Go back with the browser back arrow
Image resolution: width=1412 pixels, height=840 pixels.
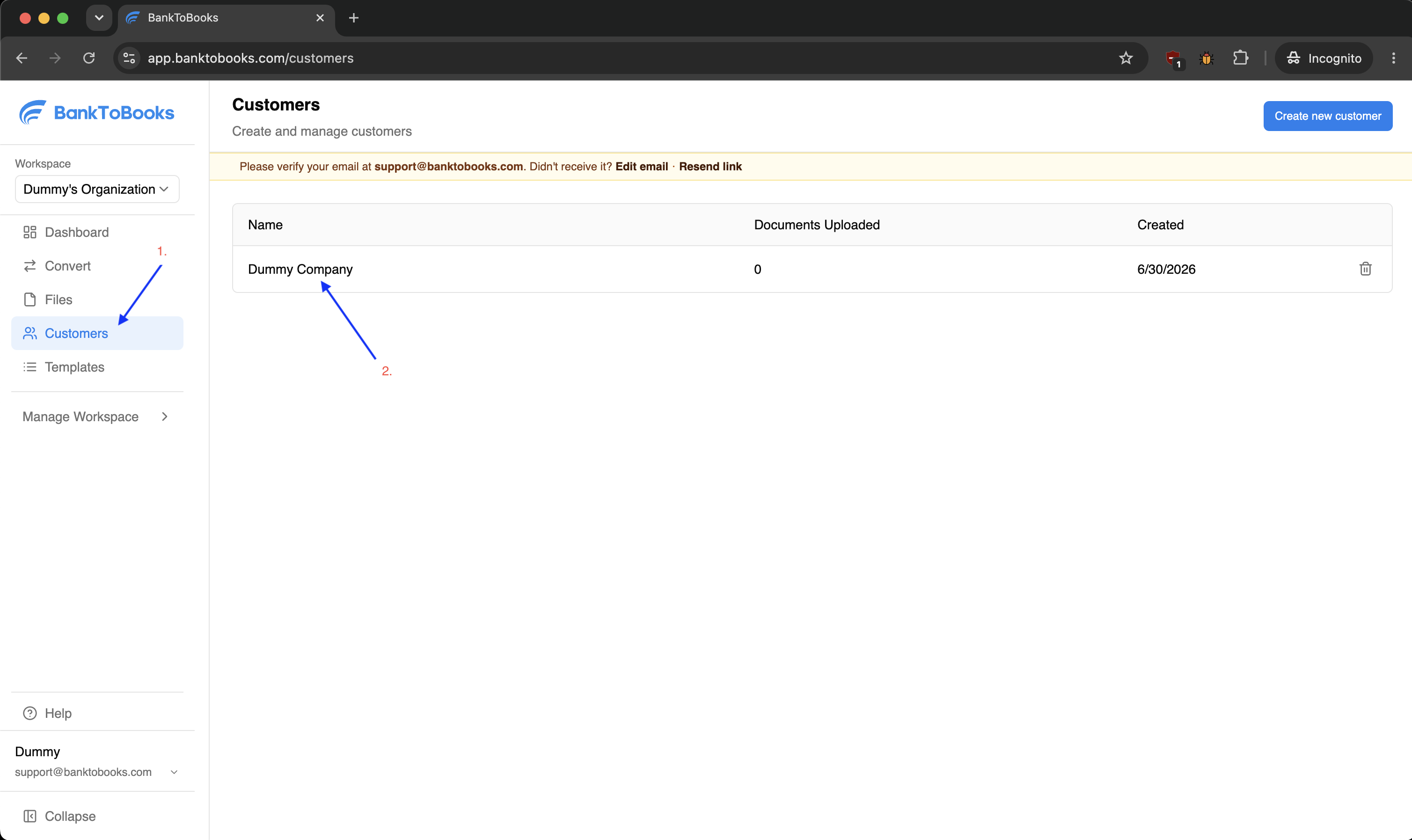(x=22, y=58)
